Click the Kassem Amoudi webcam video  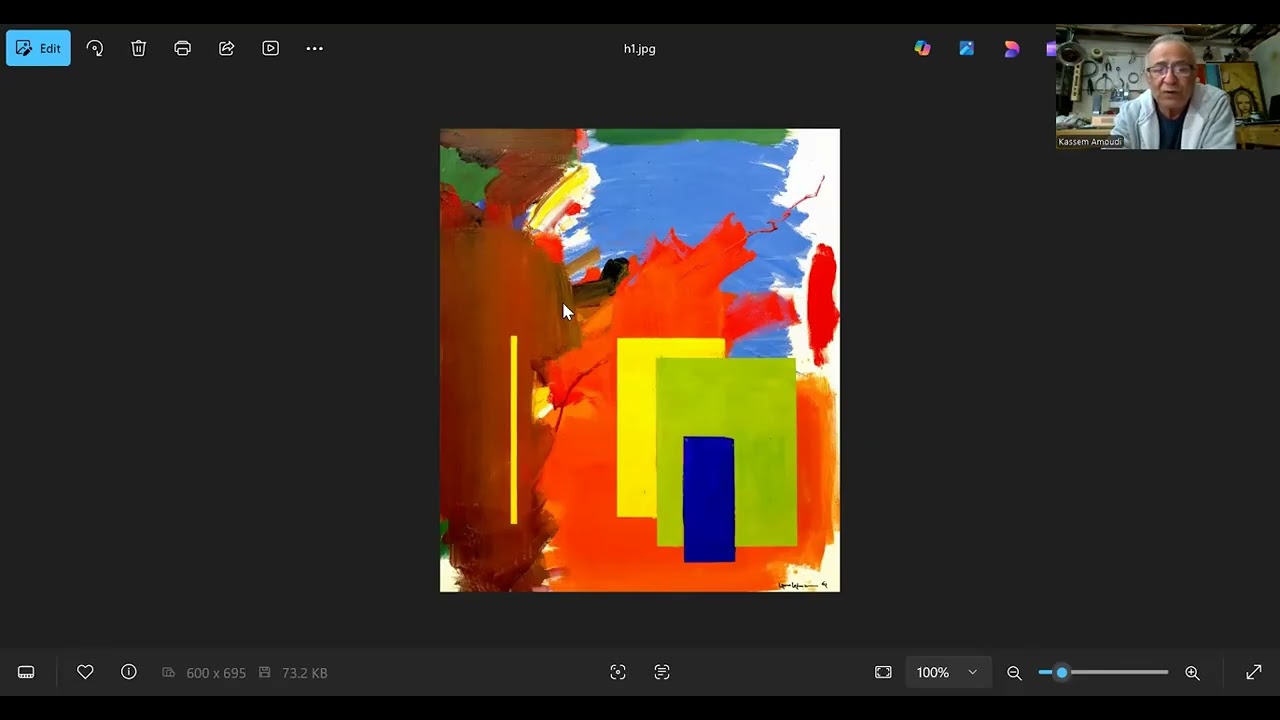[x=1168, y=87]
